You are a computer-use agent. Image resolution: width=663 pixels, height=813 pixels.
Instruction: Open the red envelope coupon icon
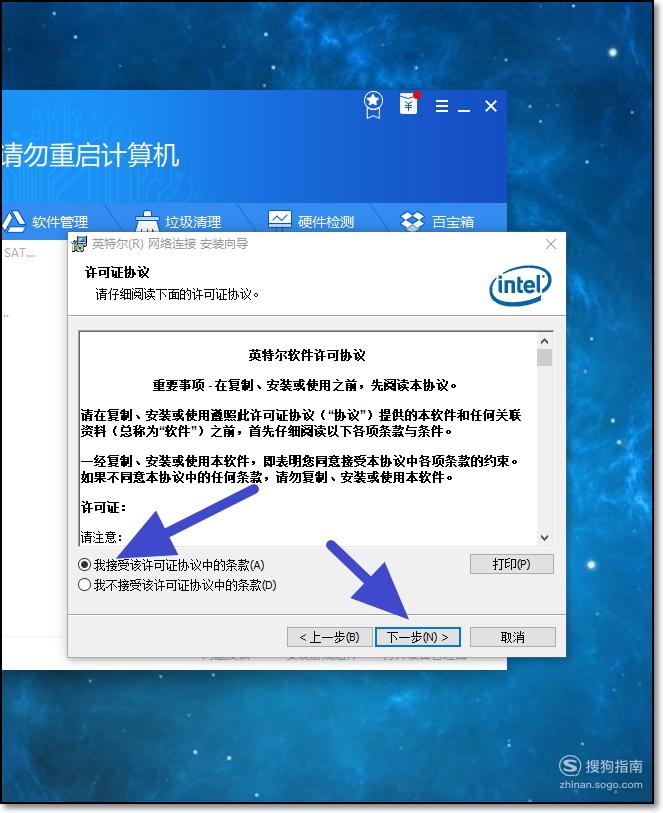coord(408,103)
